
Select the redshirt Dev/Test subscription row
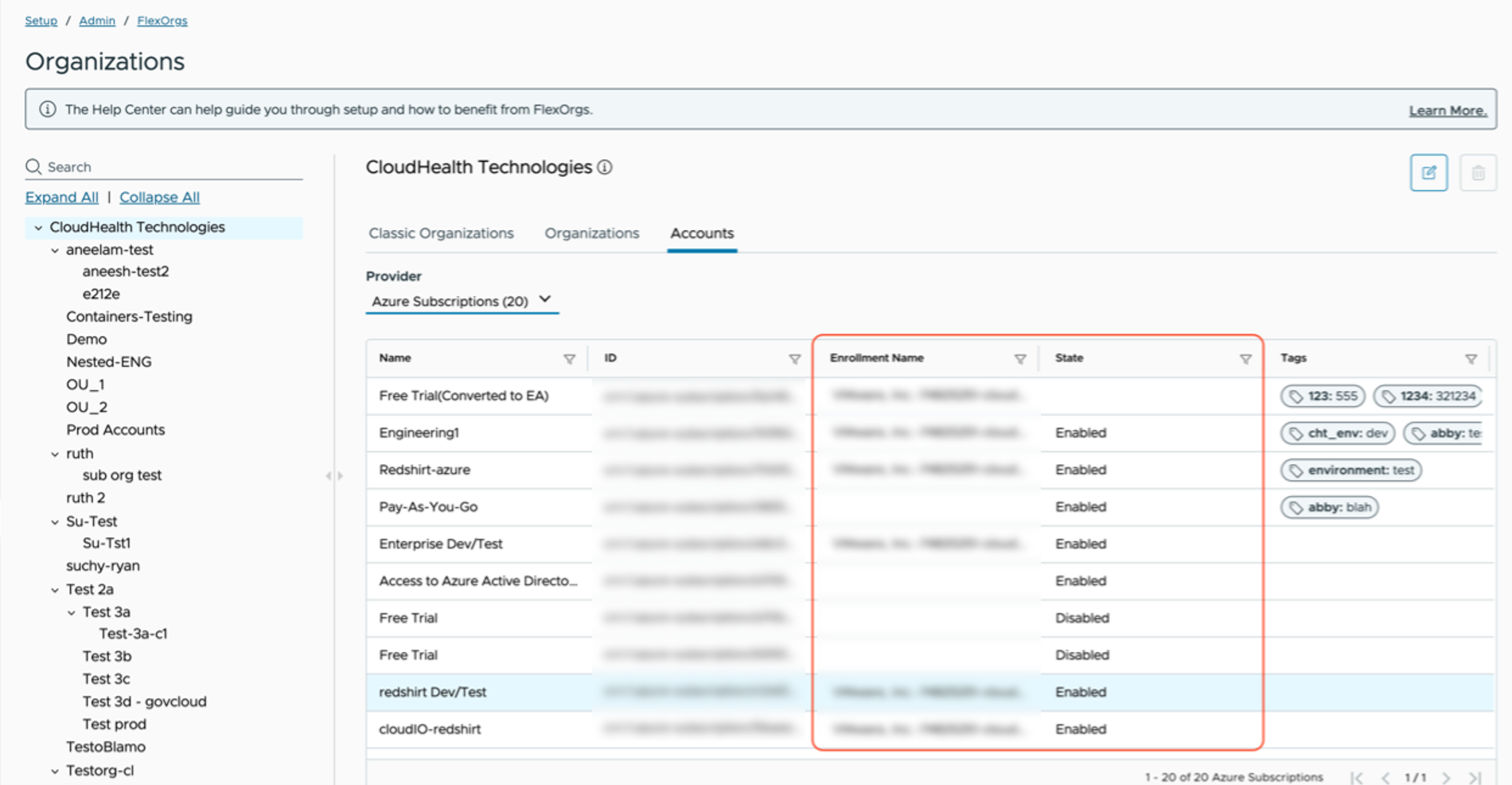[x=929, y=692]
